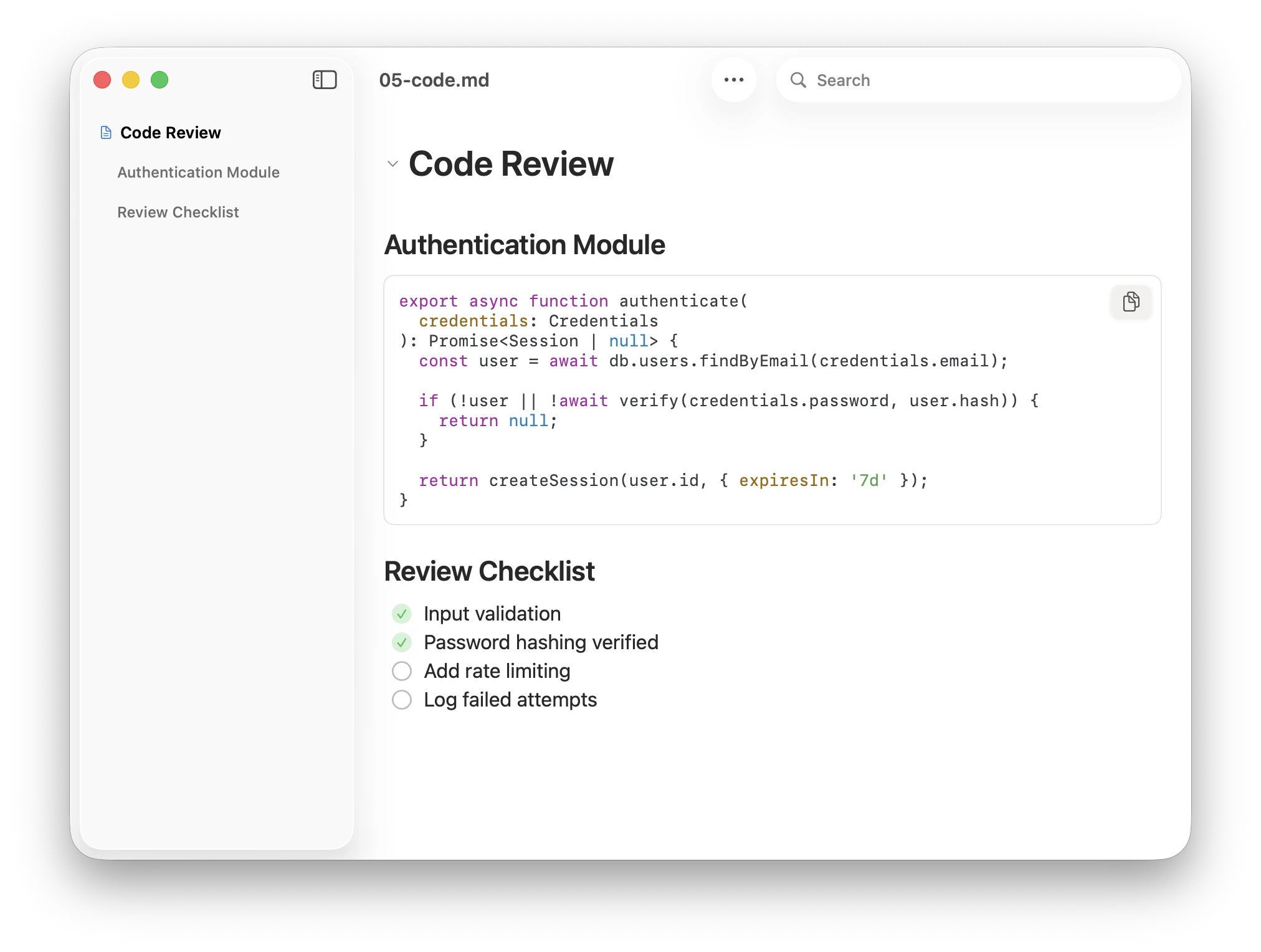Uncheck the Input validation checkbox
1261x952 pixels.
tap(402, 614)
